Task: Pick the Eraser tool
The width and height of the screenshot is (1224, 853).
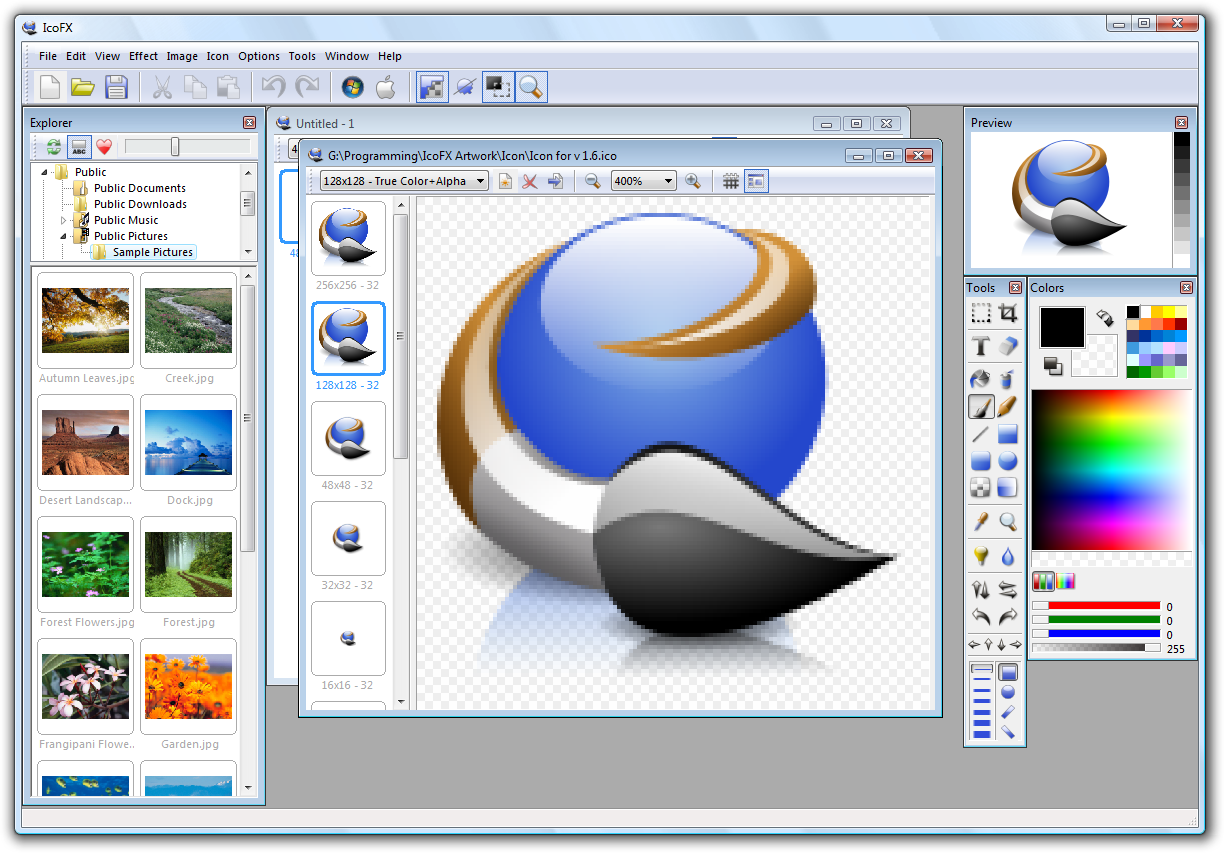Action: [x=1008, y=346]
